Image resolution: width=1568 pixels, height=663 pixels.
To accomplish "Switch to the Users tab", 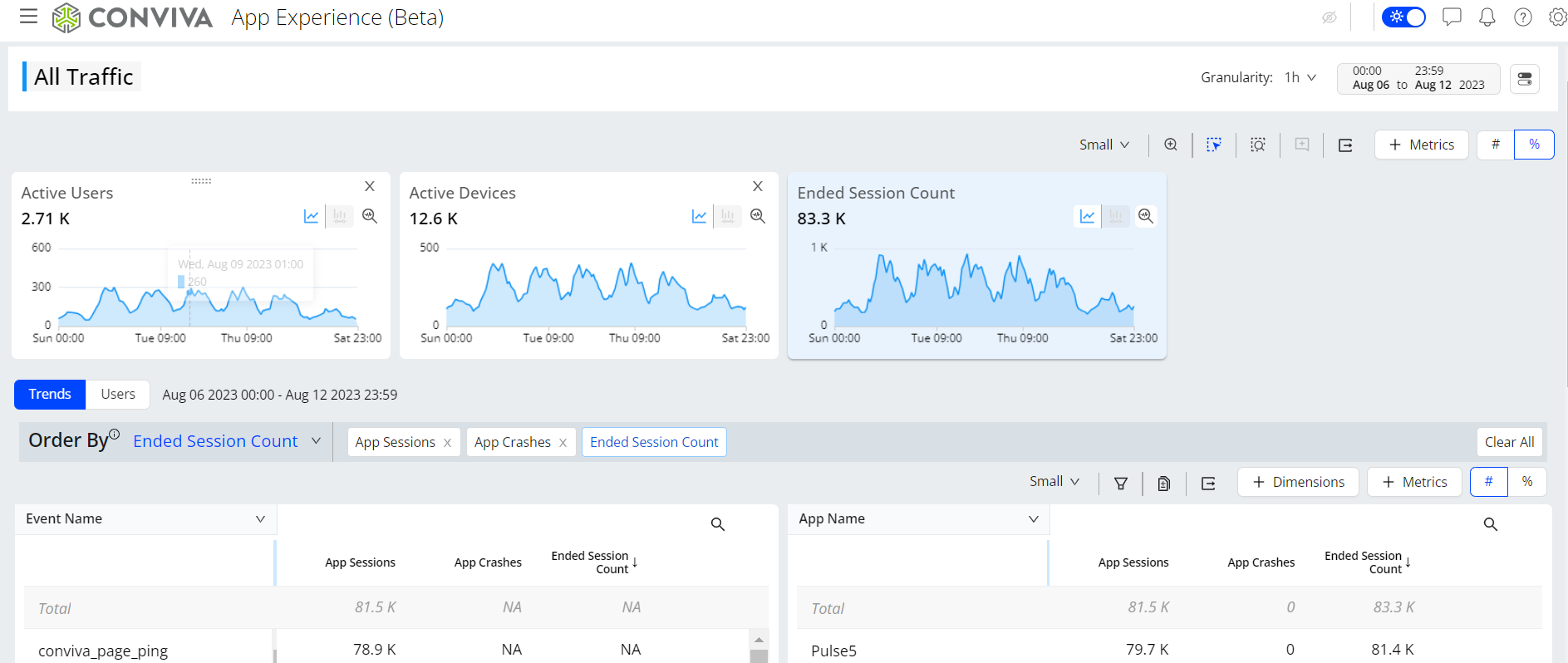I will [118, 395].
